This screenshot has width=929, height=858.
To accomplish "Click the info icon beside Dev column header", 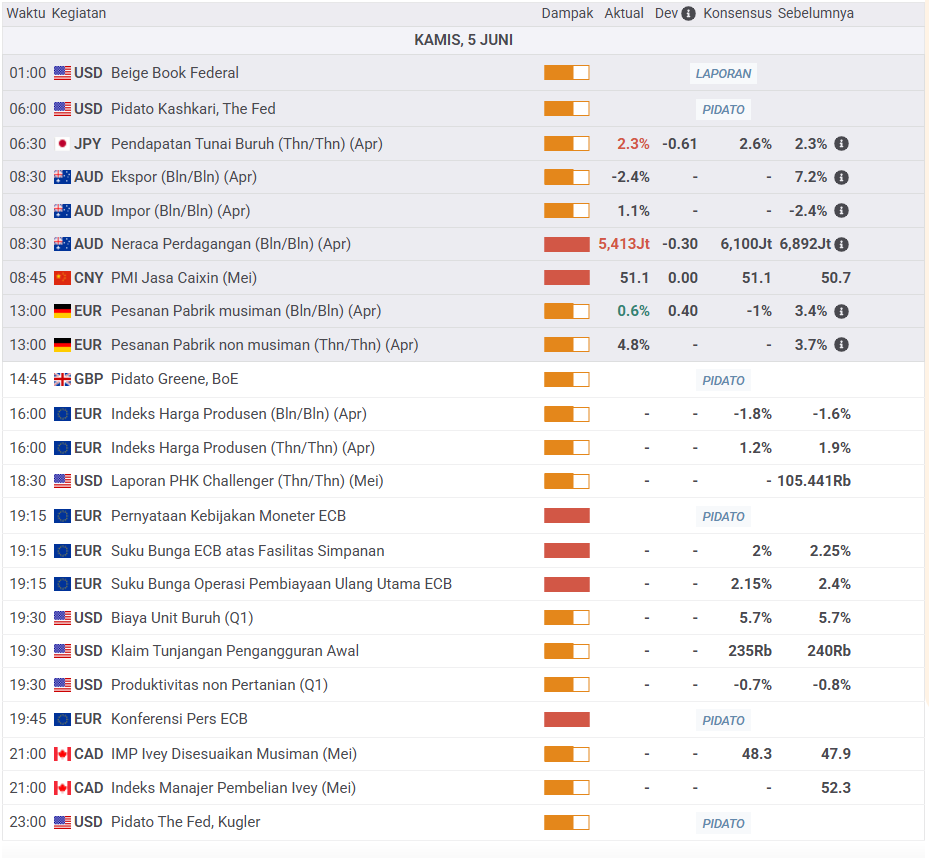I will click(x=688, y=14).
